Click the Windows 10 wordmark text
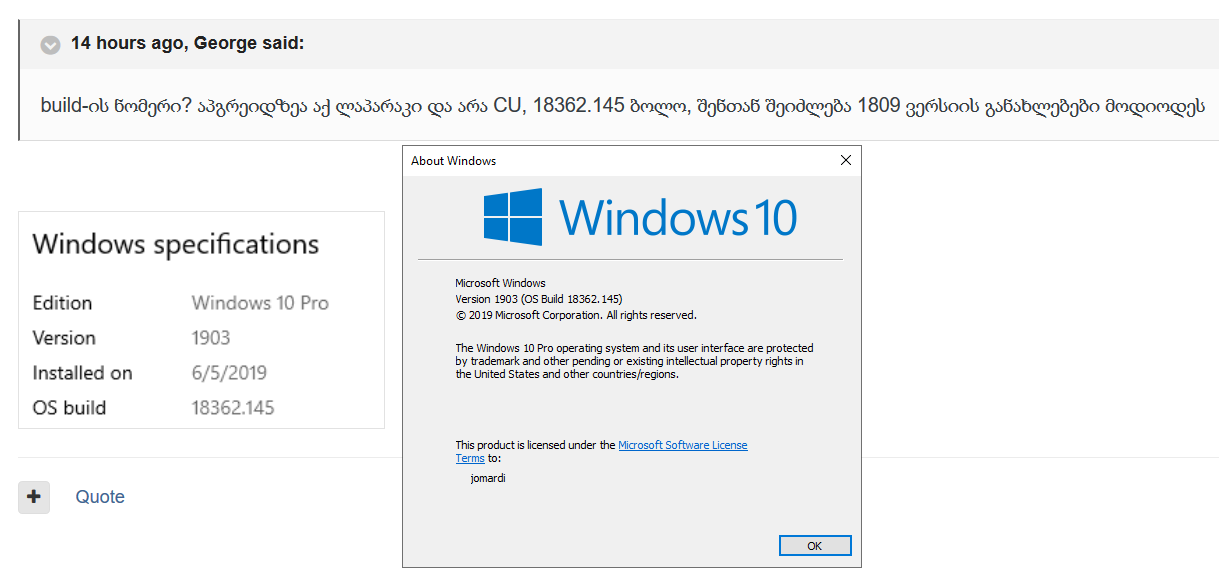The image size is (1219, 576). [677, 217]
